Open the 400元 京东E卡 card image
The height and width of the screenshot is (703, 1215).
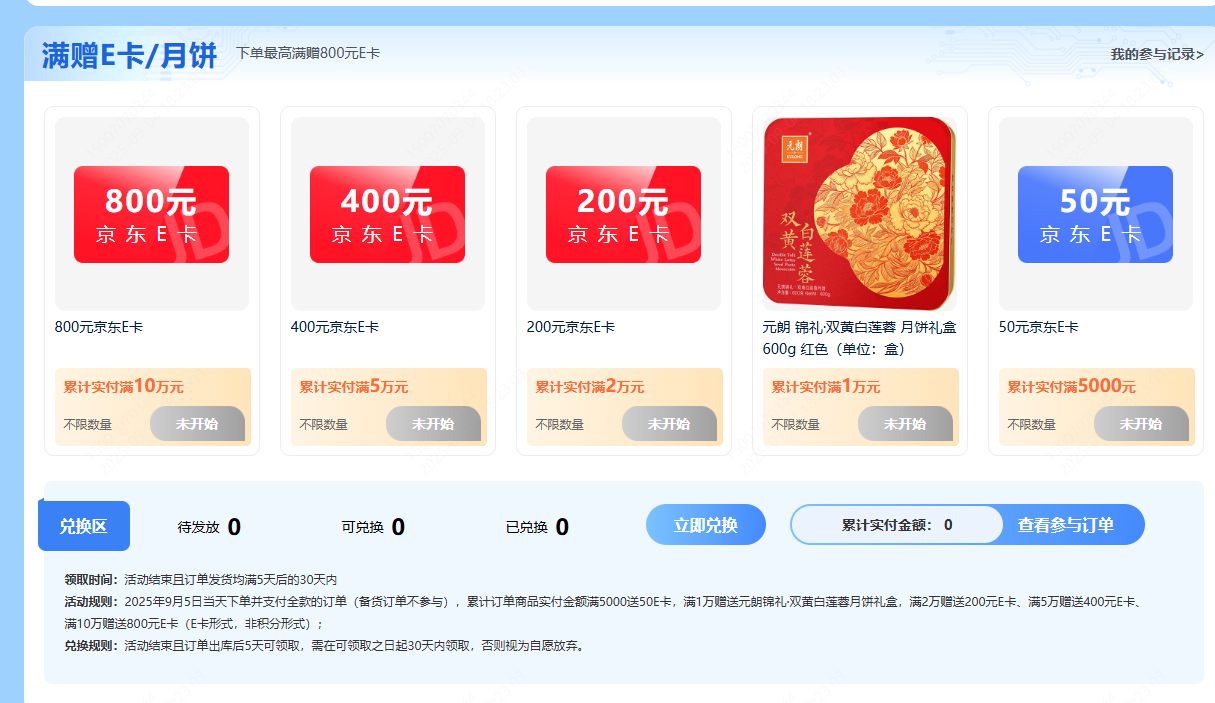(x=388, y=214)
